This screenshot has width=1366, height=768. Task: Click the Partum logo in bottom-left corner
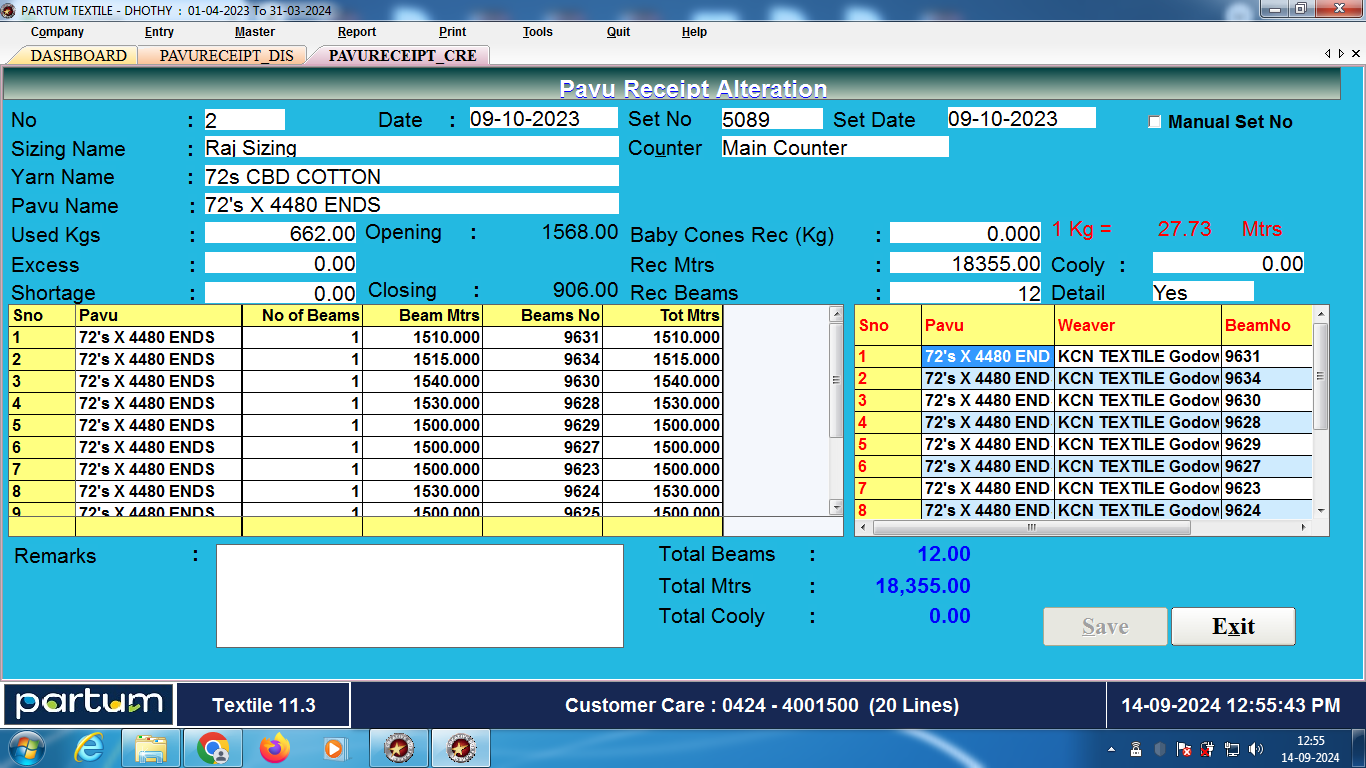click(88, 704)
